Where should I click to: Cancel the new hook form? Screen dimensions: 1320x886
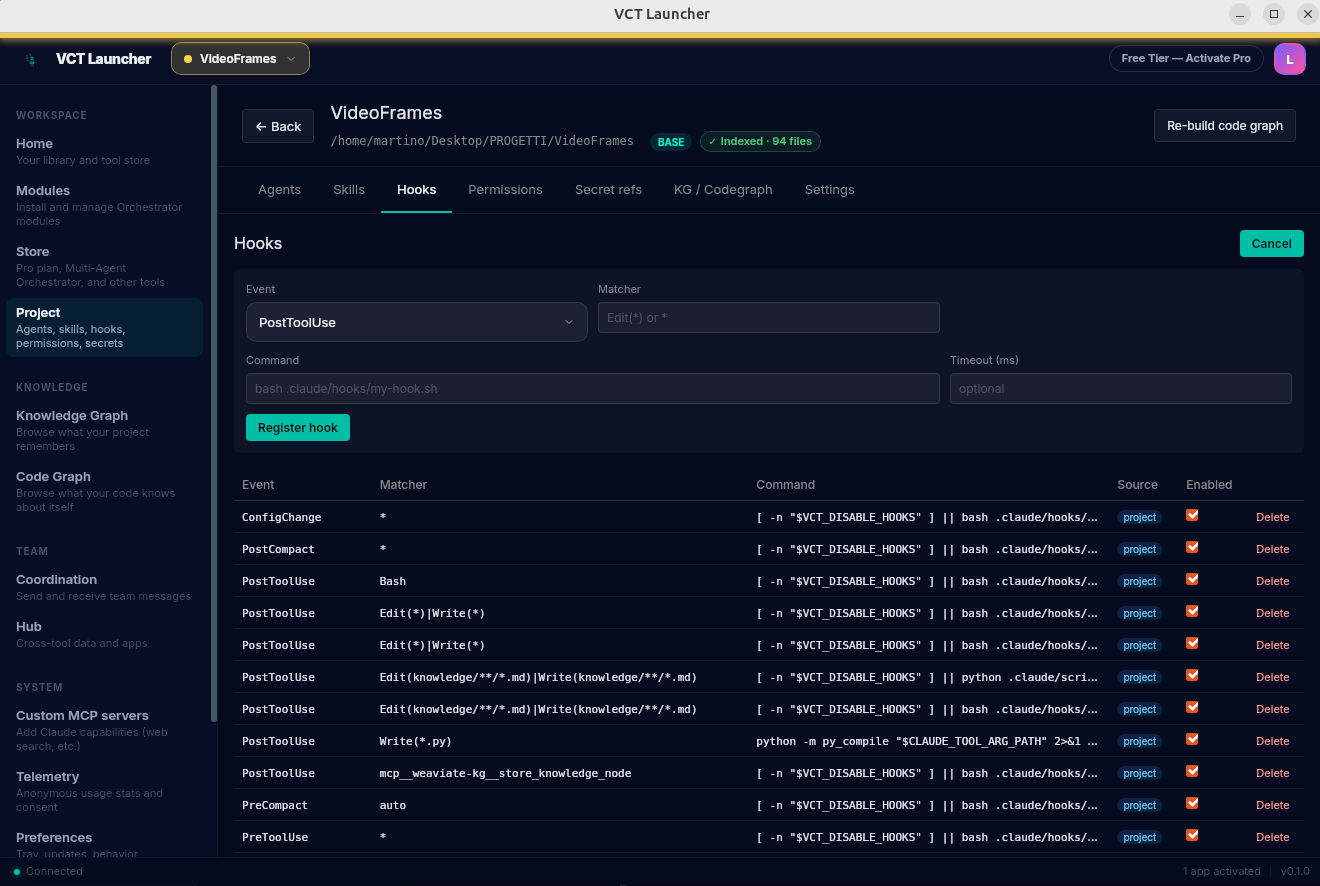(1271, 244)
